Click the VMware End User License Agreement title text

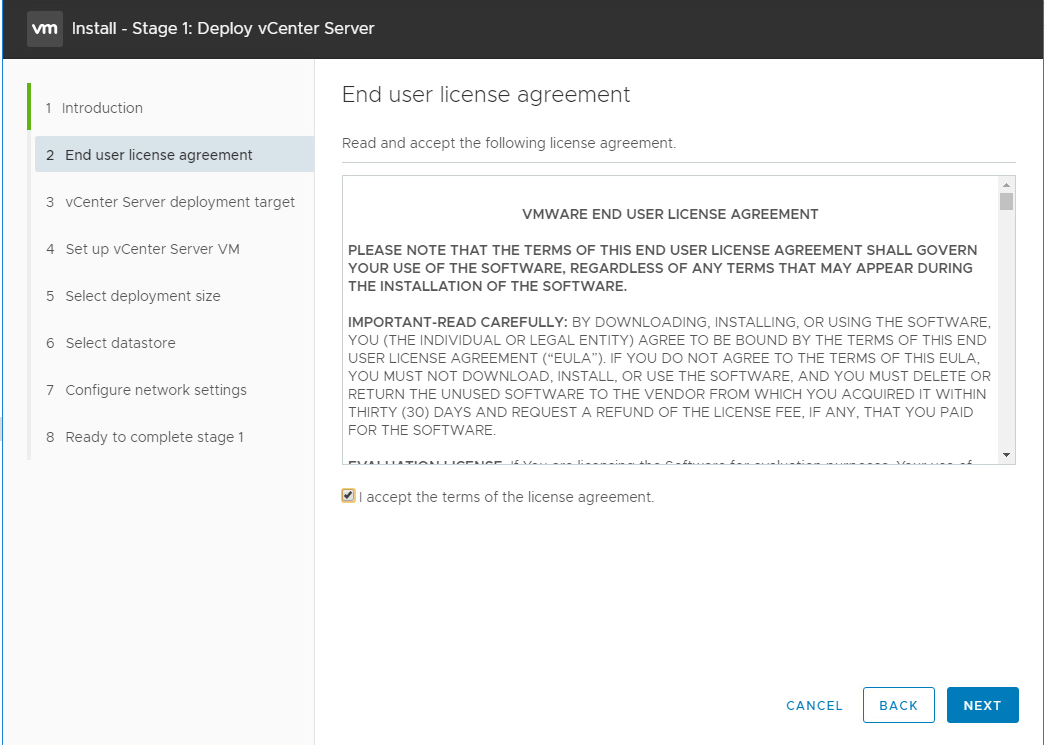[670, 214]
